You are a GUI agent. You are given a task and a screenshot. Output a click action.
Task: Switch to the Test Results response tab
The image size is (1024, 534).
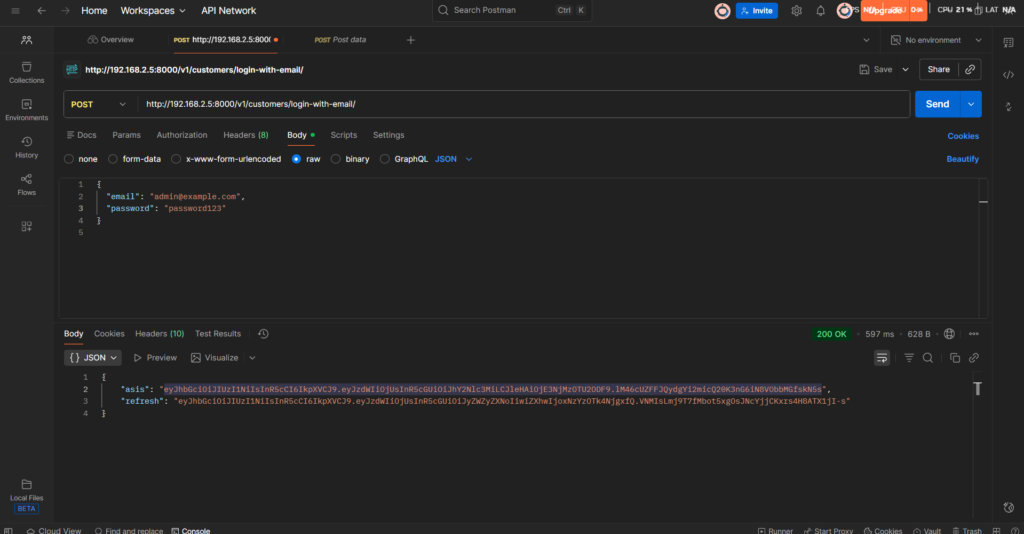click(218, 334)
